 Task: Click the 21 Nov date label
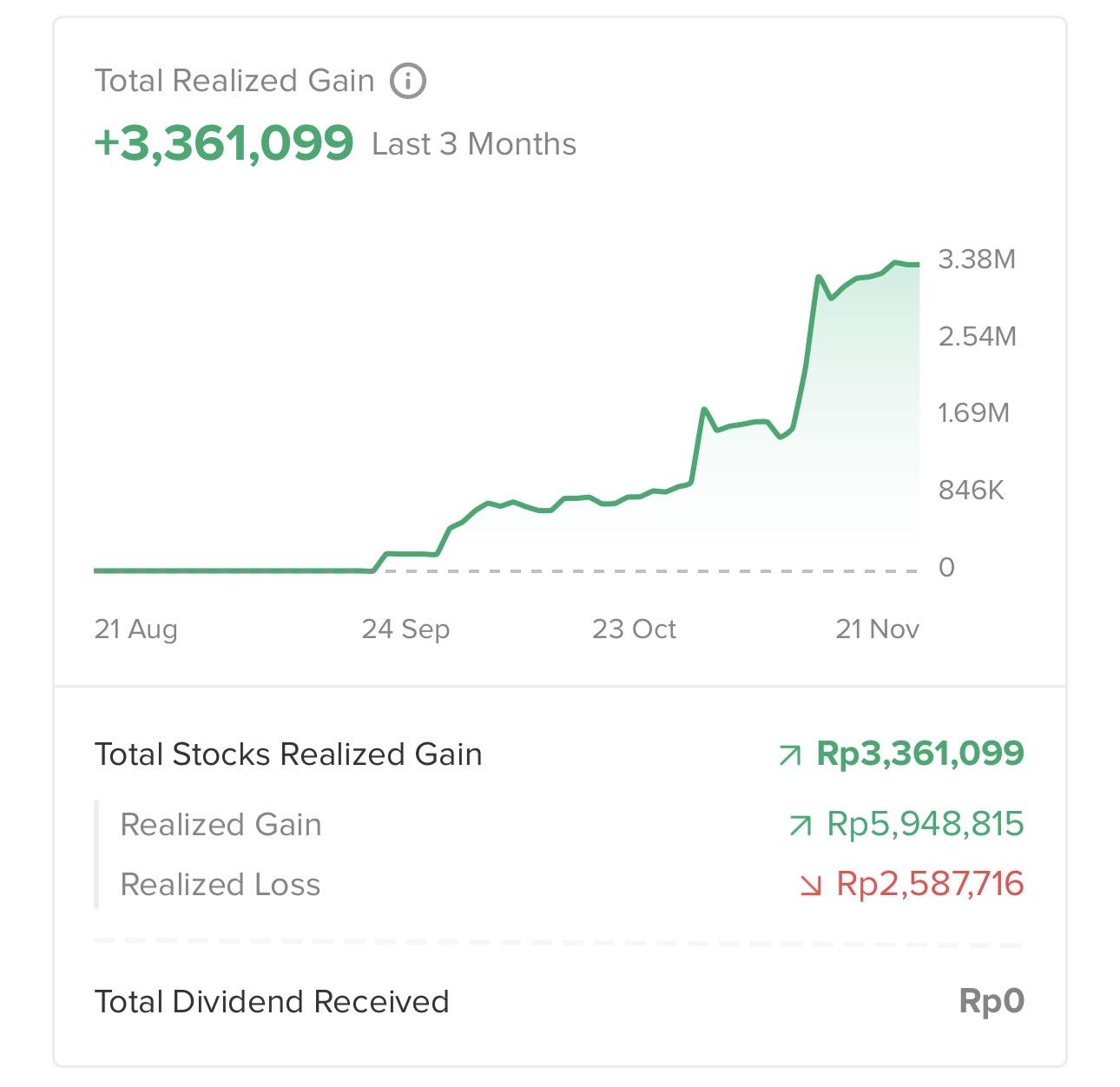tap(877, 629)
